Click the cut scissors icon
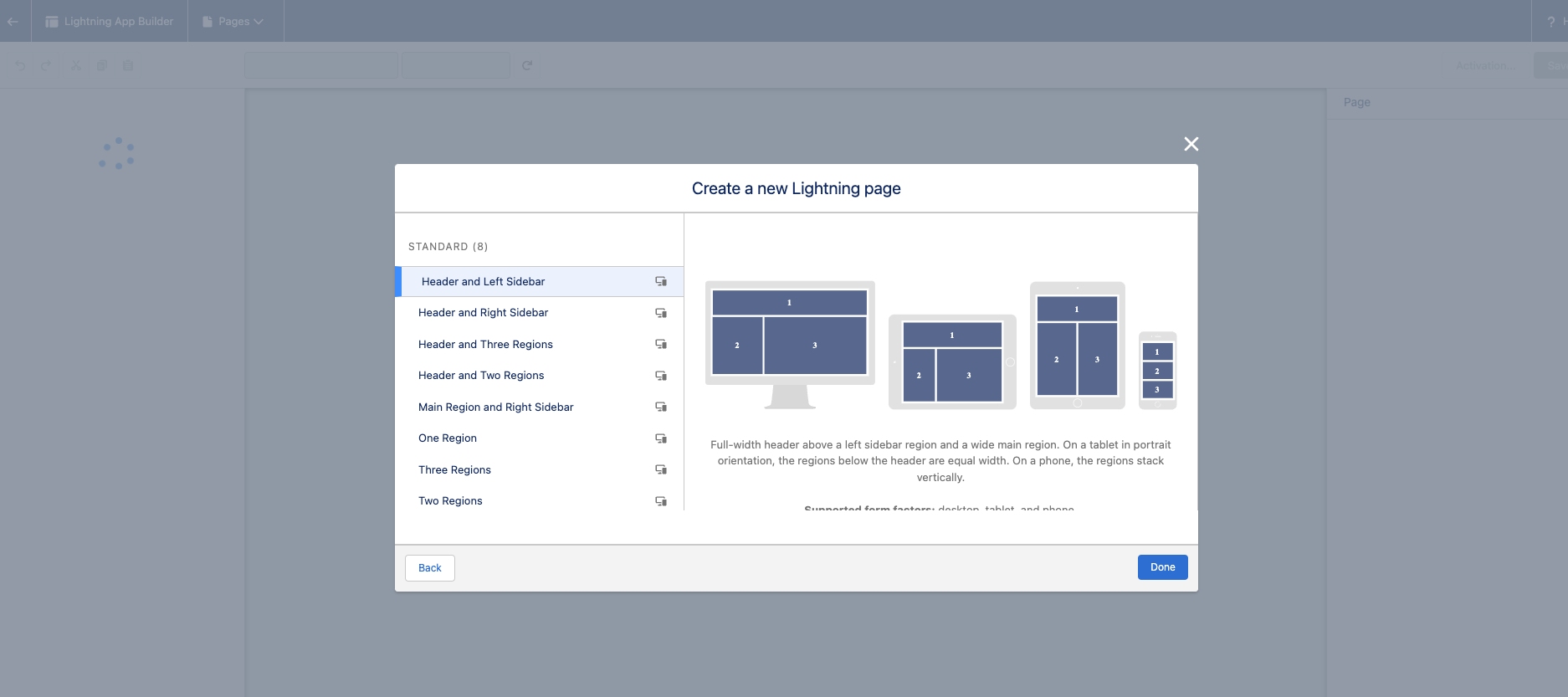Viewport: 1568px width, 697px height. click(x=76, y=65)
